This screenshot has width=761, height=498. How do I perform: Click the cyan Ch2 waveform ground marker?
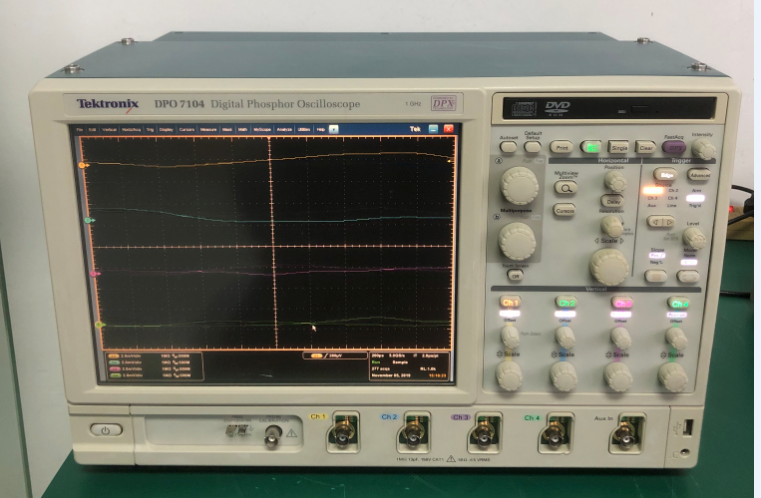tap(90, 220)
